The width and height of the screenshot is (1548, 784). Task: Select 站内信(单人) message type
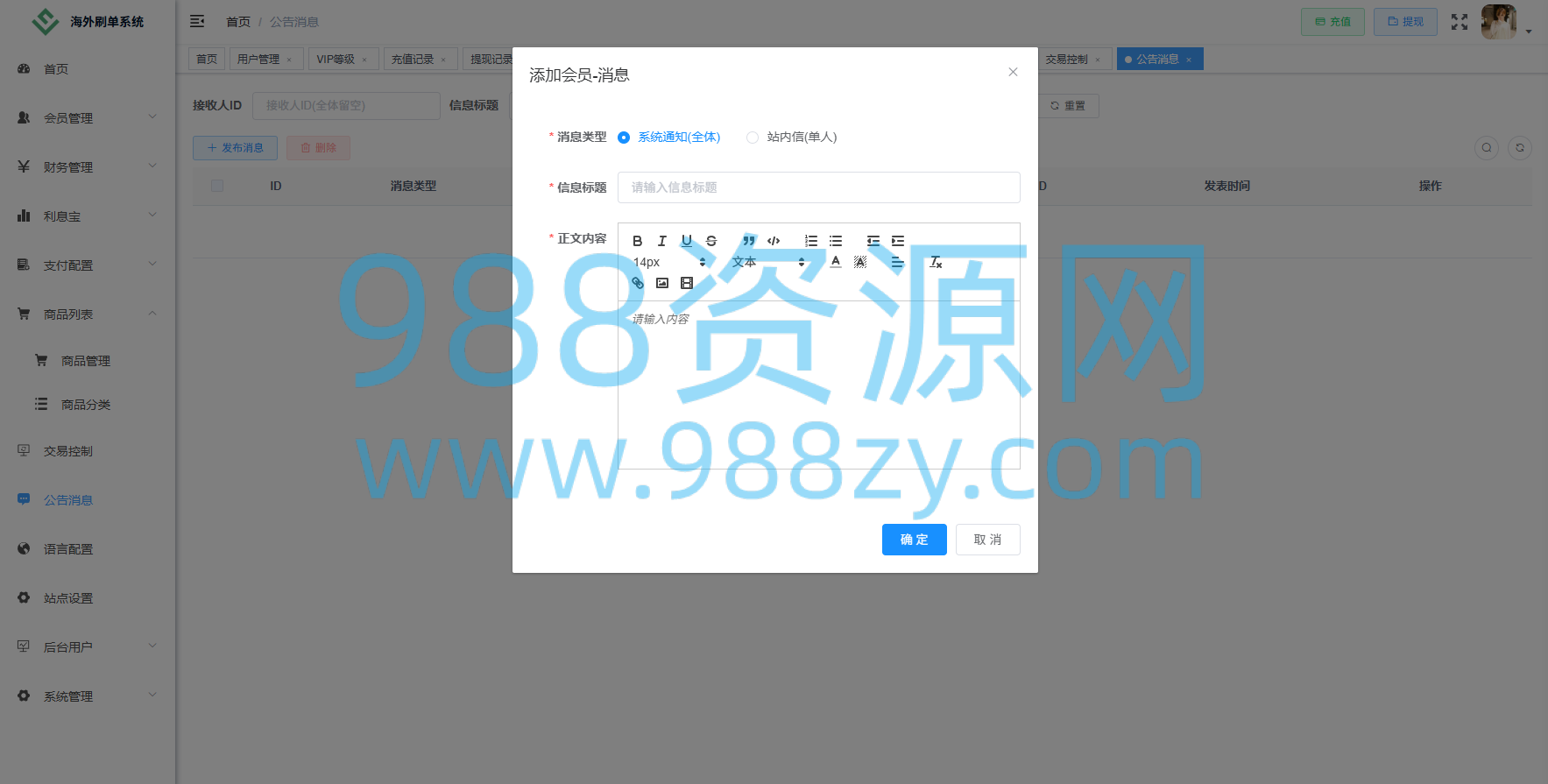tap(792, 137)
